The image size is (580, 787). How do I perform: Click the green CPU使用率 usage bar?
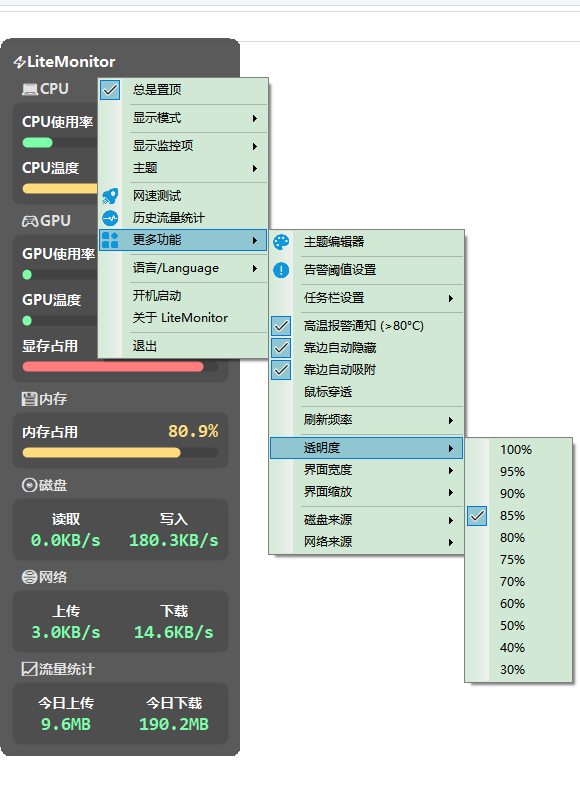click(38, 143)
